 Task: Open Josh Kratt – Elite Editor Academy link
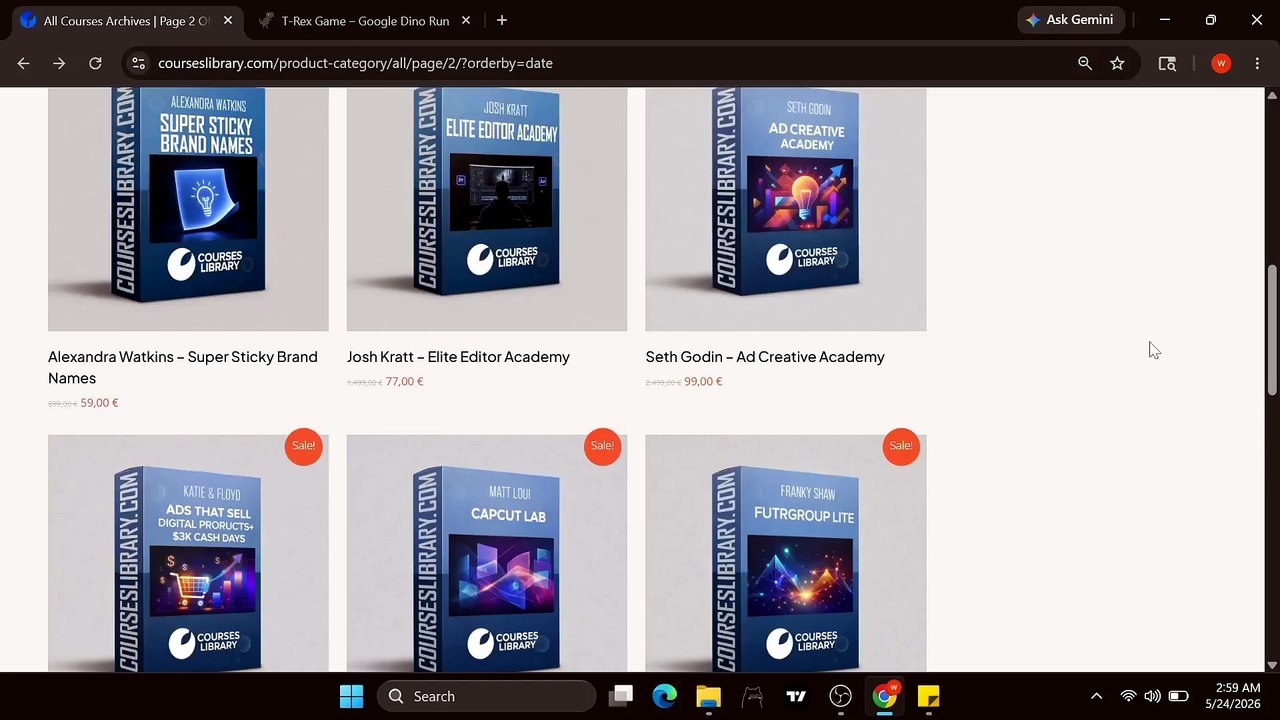[458, 357]
